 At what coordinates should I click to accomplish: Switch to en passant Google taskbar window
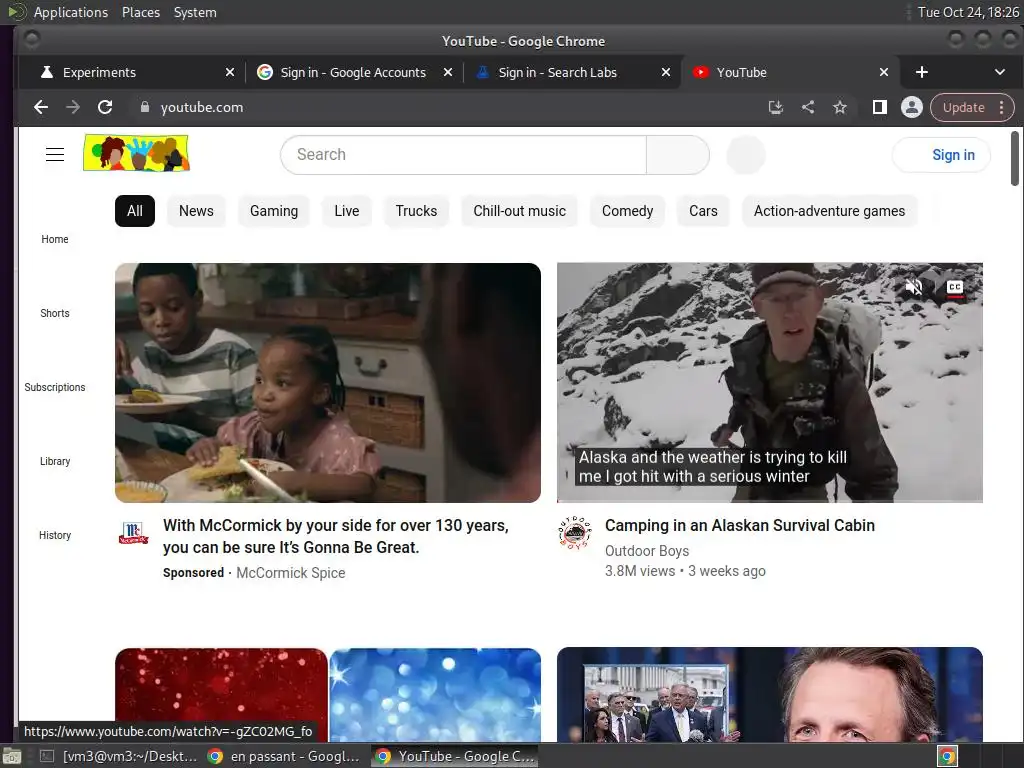(x=283, y=756)
